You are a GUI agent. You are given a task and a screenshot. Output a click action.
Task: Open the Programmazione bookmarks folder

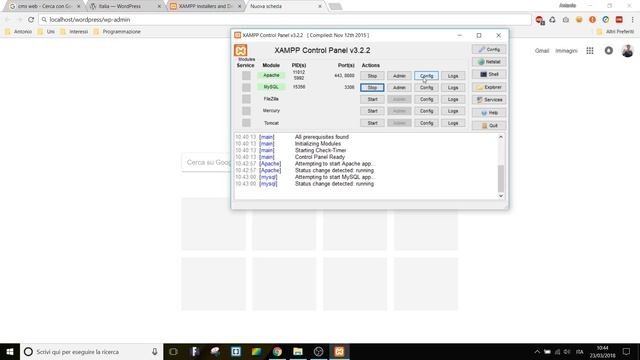click(x=117, y=31)
